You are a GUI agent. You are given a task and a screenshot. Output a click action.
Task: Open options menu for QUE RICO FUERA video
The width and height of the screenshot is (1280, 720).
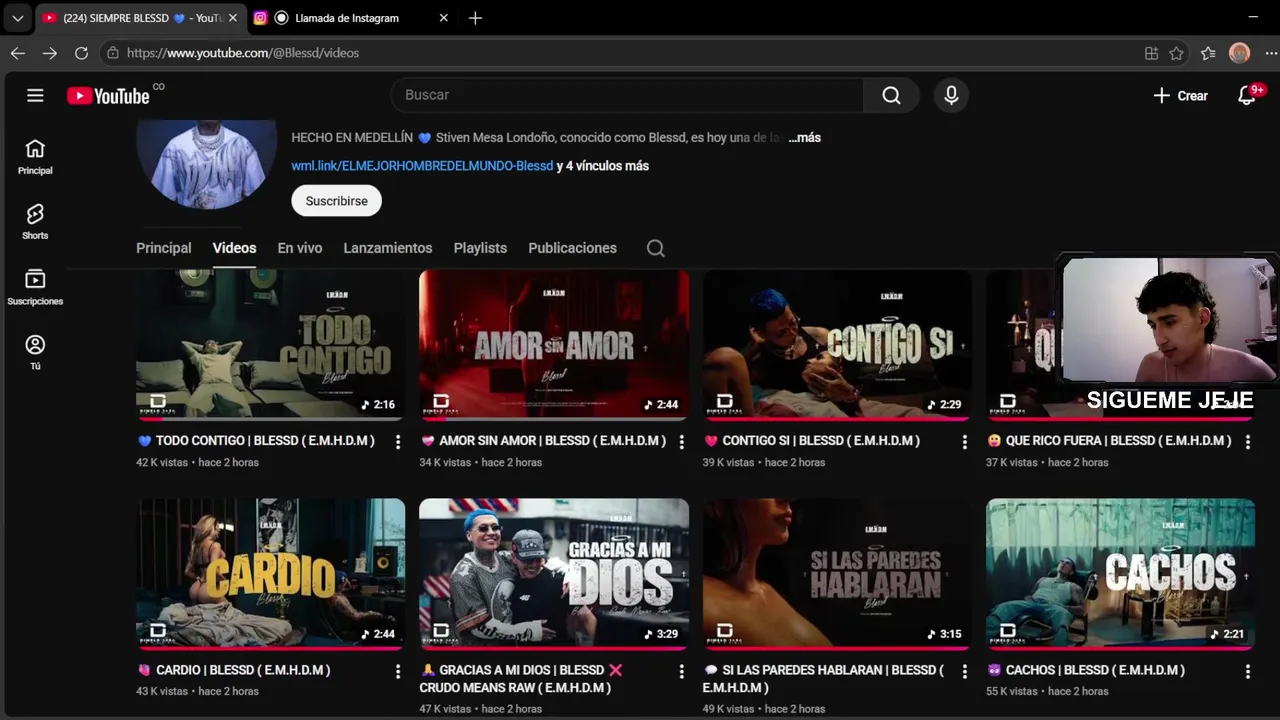click(1248, 441)
